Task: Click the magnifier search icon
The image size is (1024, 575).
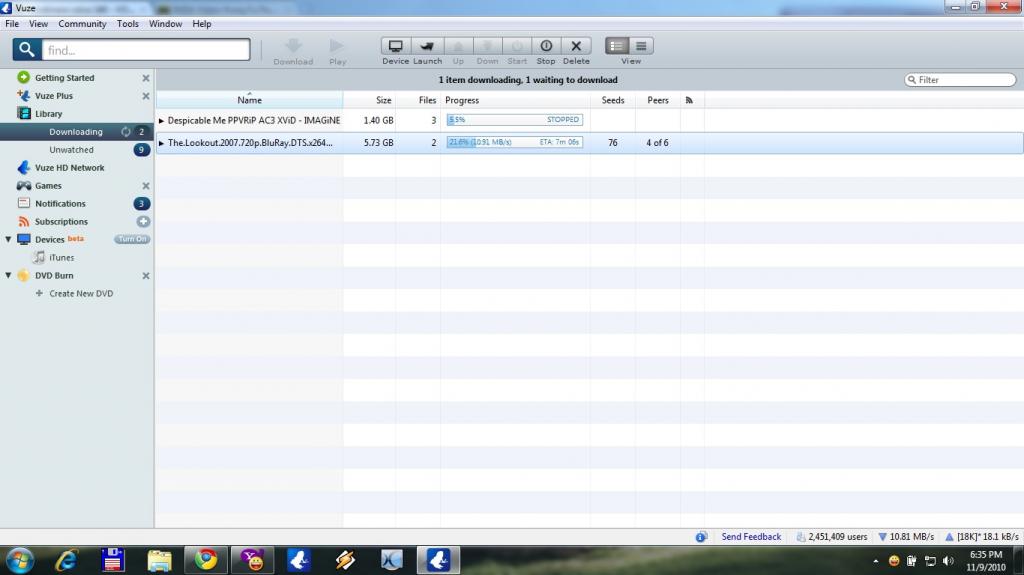Action: click(27, 50)
